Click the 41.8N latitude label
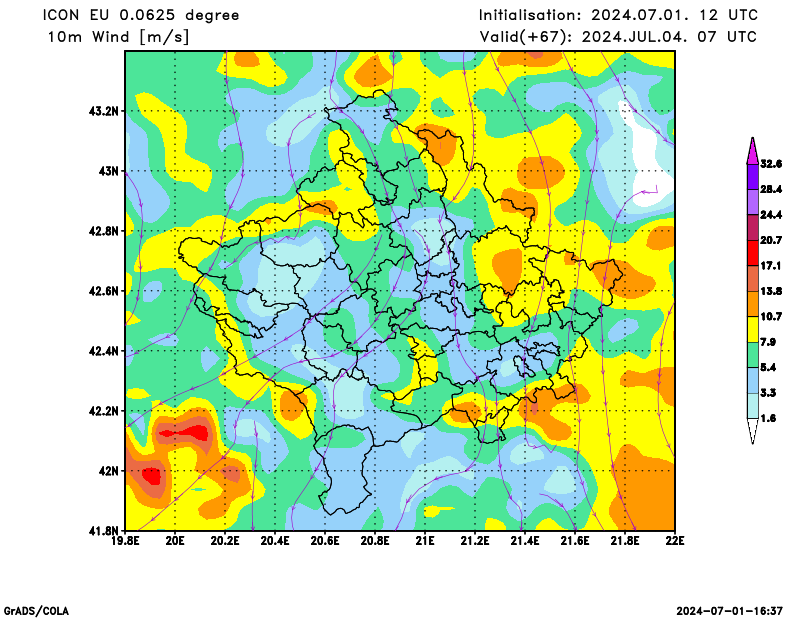 click(104, 531)
